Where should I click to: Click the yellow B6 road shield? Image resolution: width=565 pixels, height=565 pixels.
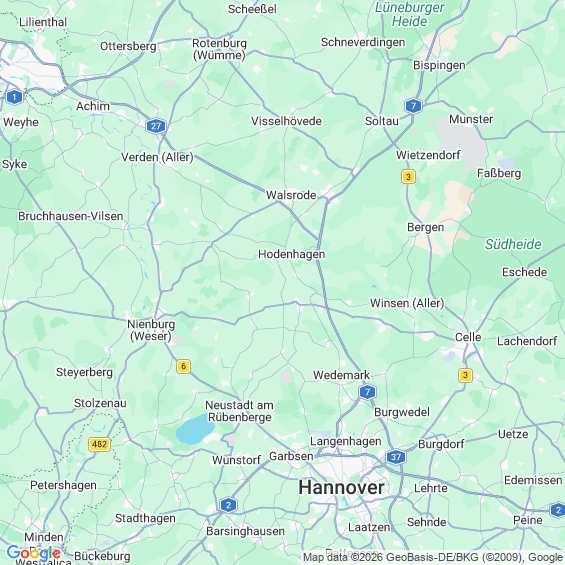183,366
